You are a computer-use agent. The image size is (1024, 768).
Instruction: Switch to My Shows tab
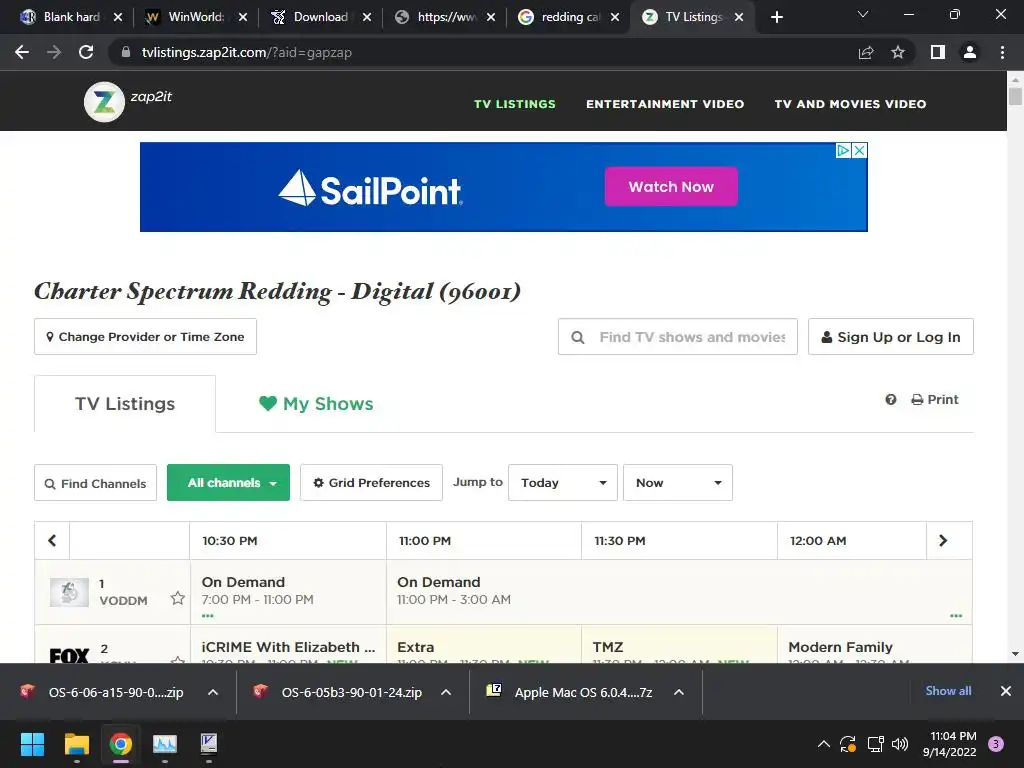coord(316,404)
